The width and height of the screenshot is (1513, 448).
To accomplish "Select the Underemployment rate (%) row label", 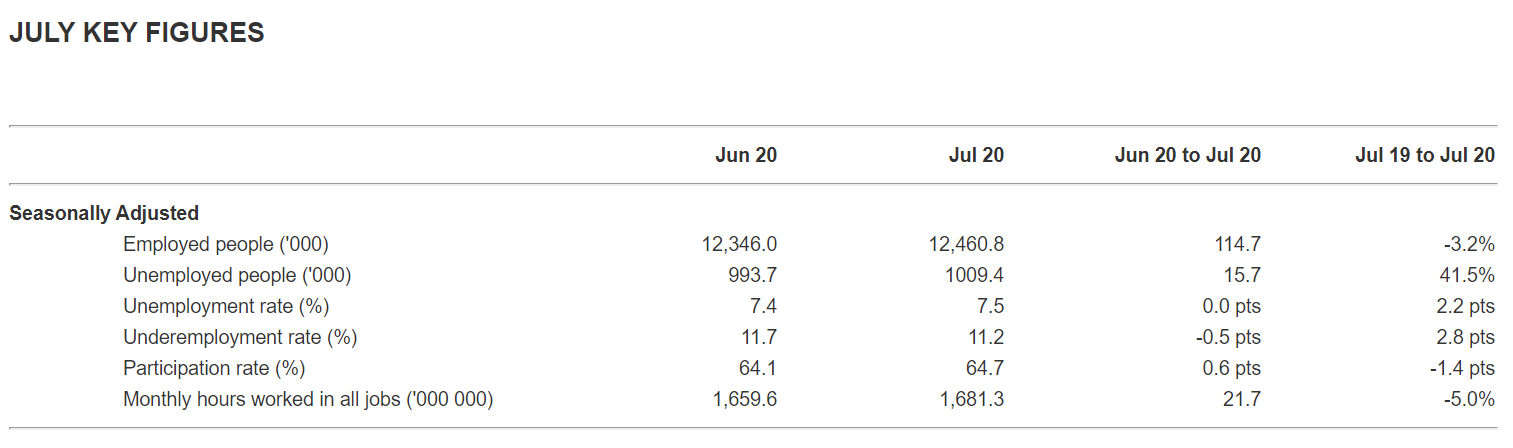I will [x=240, y=337].
